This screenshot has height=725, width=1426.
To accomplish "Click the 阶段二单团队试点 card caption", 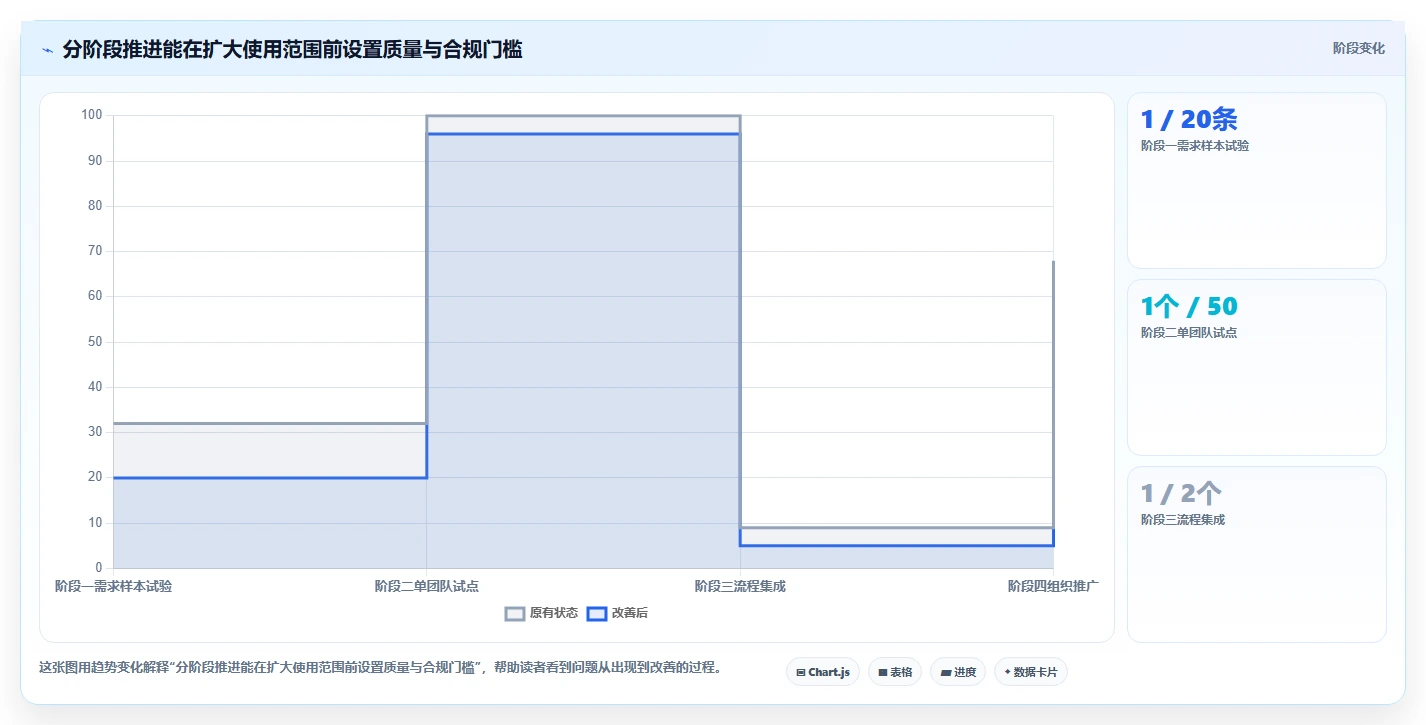I will pos(1189,333).
